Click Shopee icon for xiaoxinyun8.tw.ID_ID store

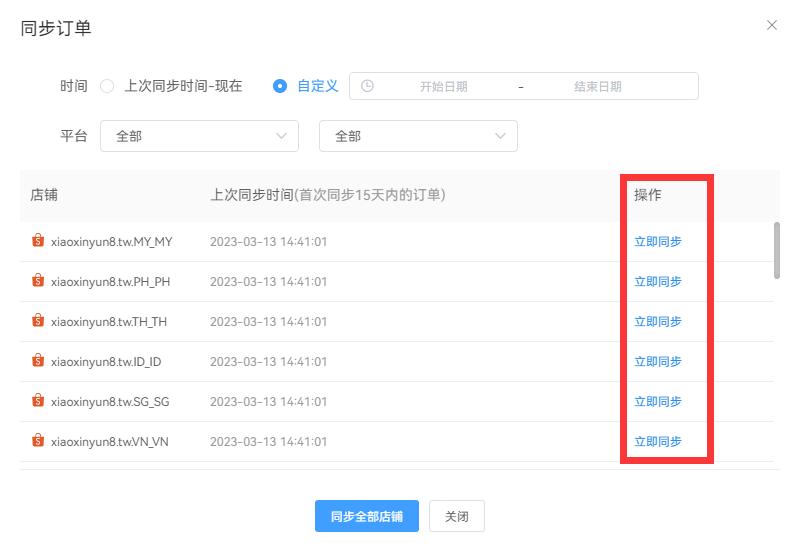pos(38,360)
